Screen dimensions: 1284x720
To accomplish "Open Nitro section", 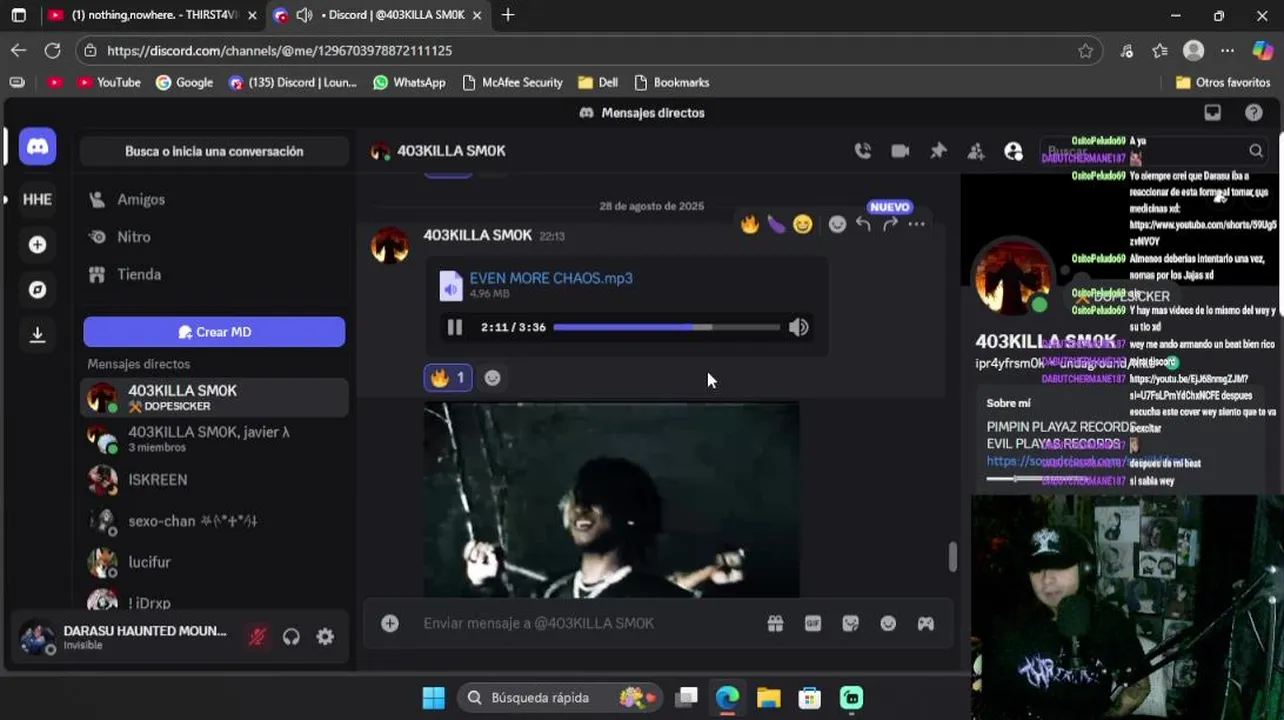I will coord(214,237).
